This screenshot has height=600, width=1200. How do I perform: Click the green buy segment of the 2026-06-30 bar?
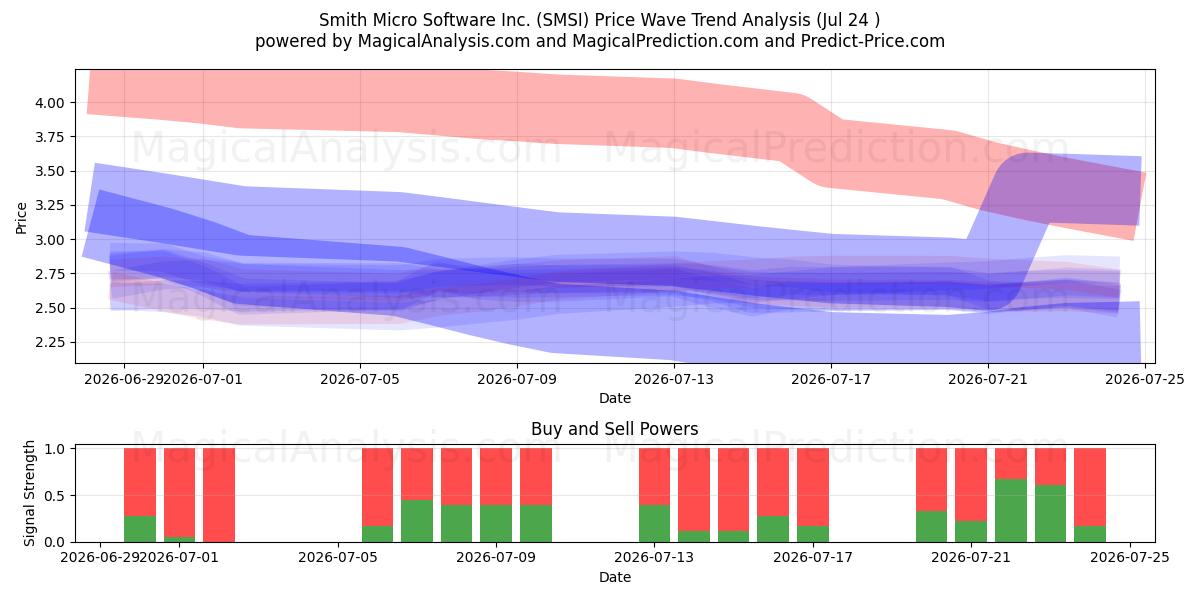[140, 529]
